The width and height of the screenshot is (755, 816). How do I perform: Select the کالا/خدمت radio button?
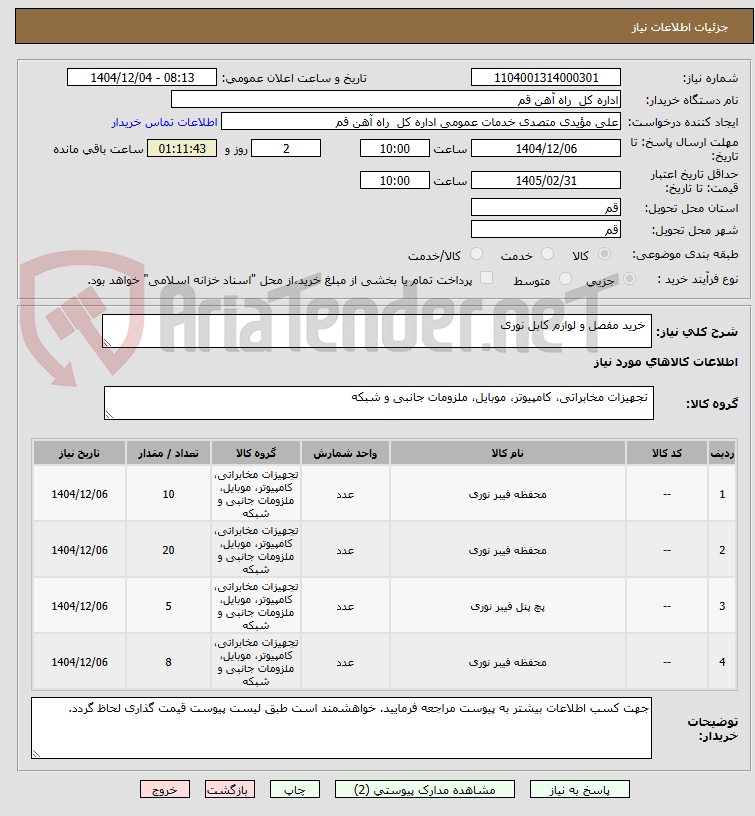(476, 254)
